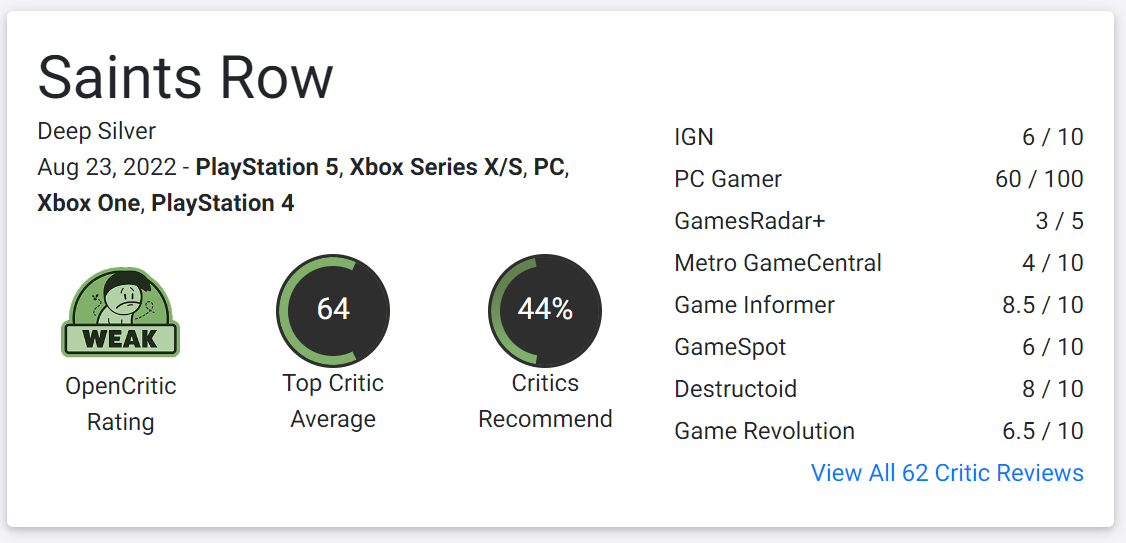Open the GamesRadar+ review entry
Image resolution: width=1126 pixels, height=543 pixels.
coord(879,221)
